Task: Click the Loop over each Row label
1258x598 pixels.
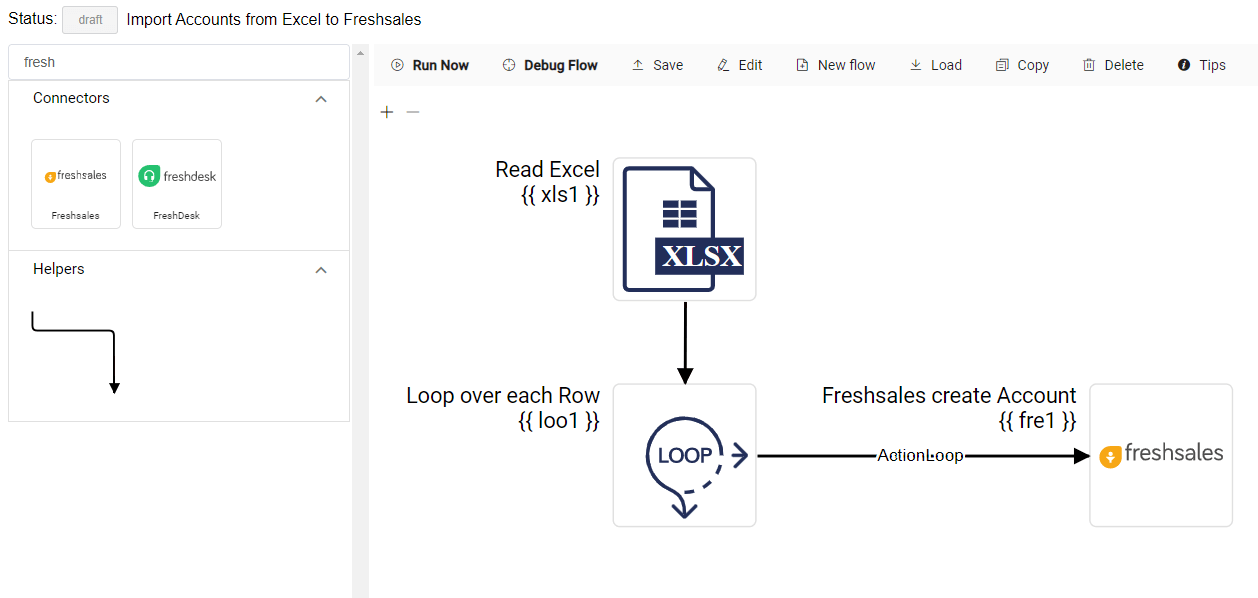Action: (x=503, y=396)
